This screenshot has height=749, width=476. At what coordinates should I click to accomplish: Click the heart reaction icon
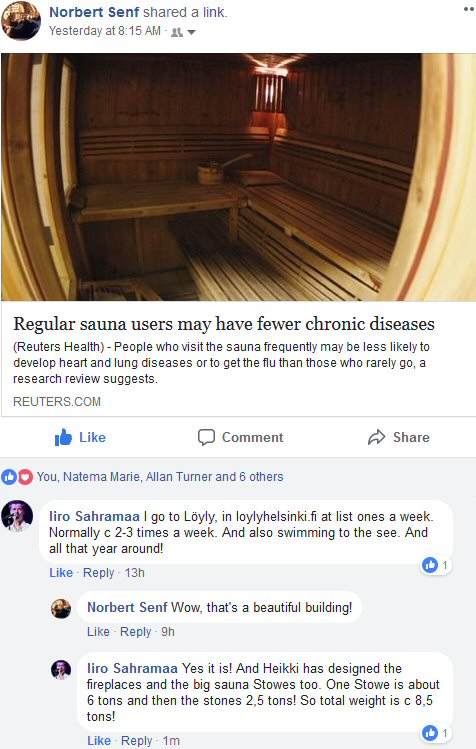point(25,476)
